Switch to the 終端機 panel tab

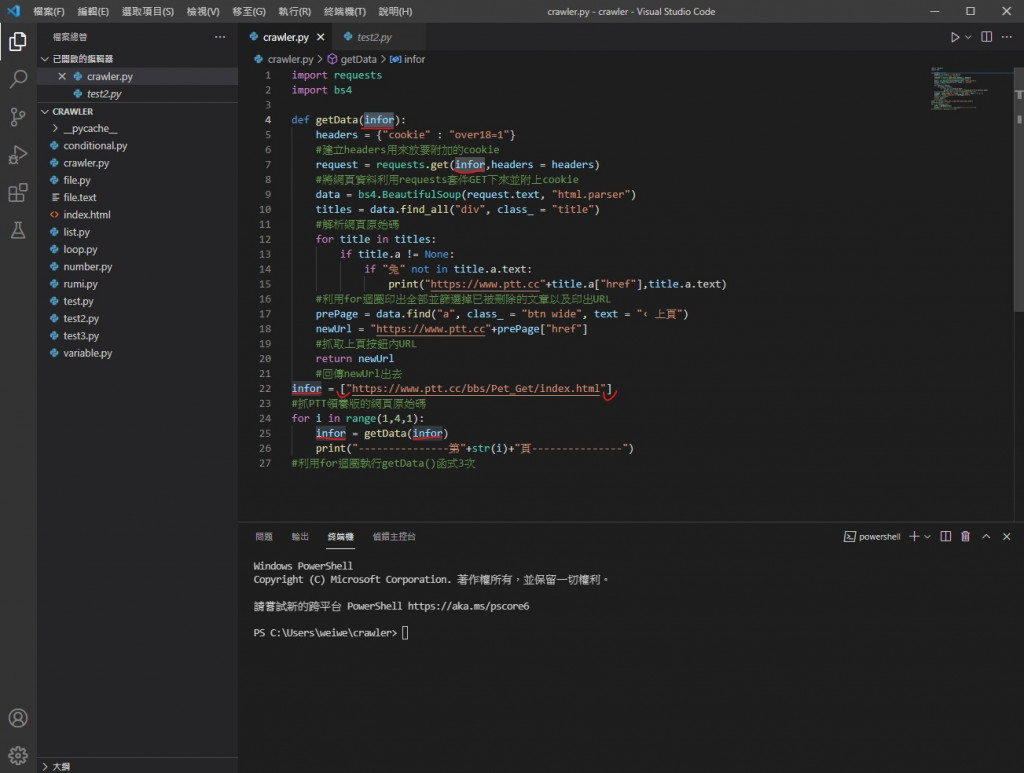(x=340, y=537)
